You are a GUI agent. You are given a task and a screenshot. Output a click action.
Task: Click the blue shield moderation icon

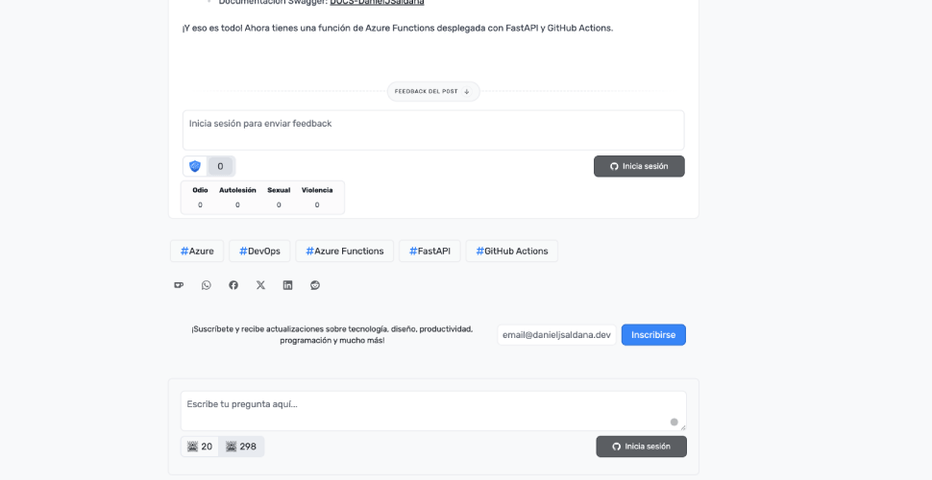pos(195,166)
